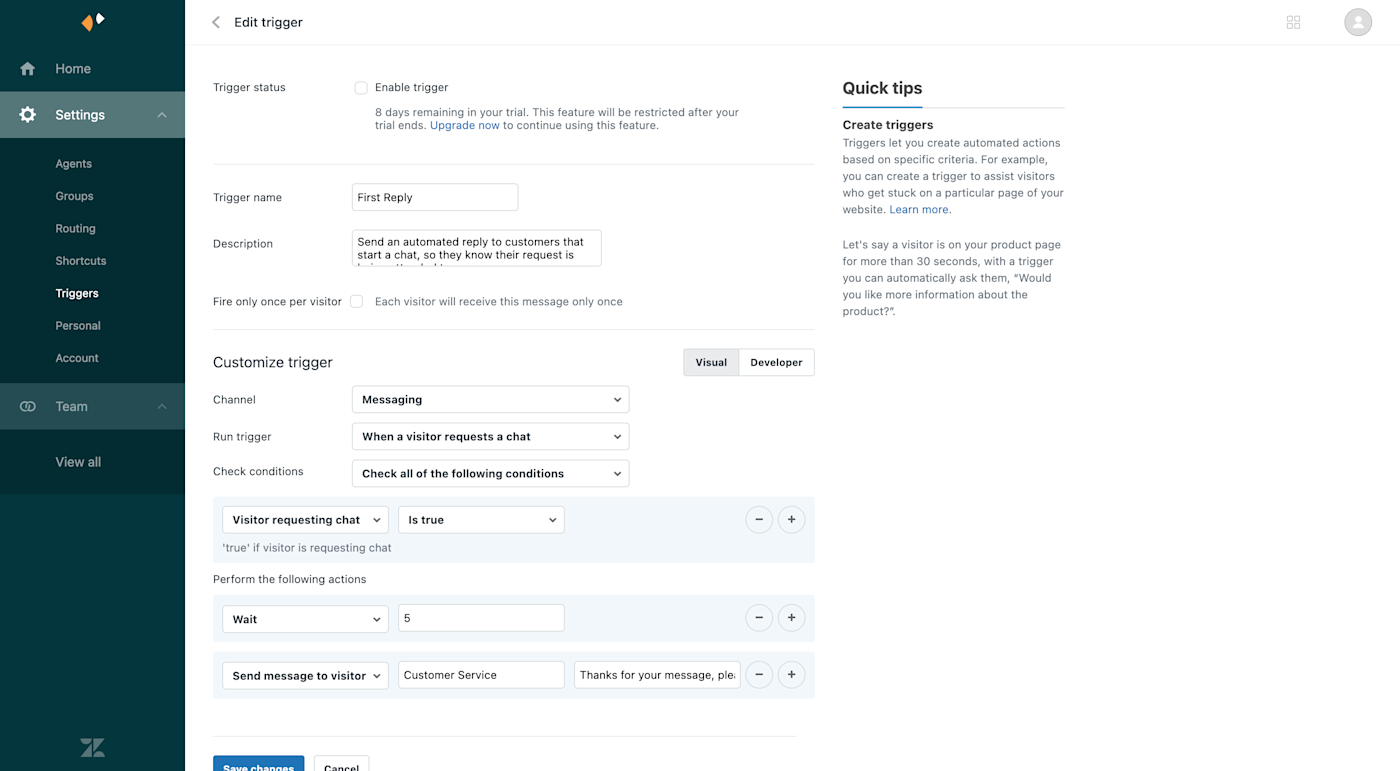
Task: Click into the Description text area
Action: click(477, 248)
